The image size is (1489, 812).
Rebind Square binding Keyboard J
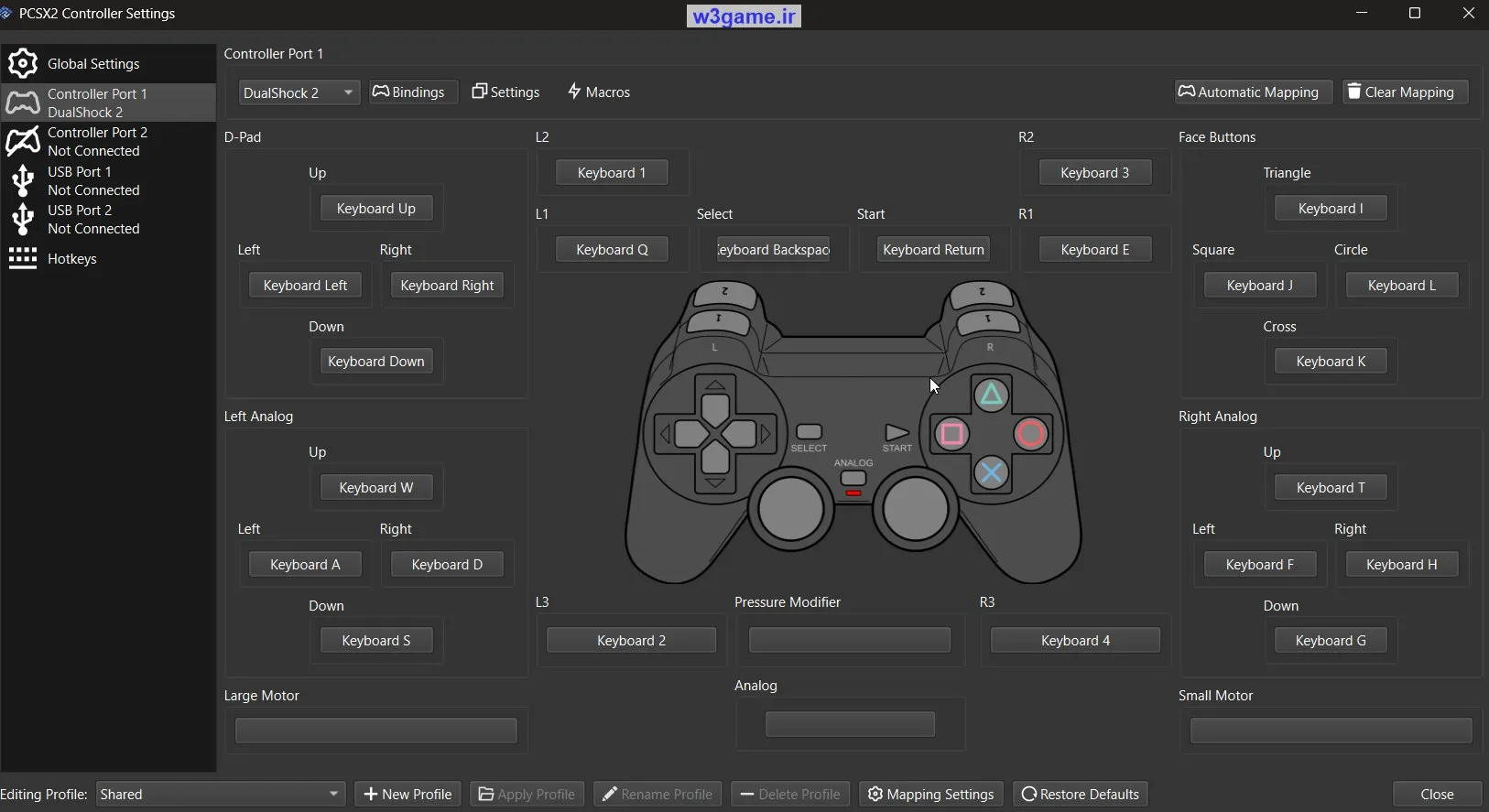tap(1260, 285)
